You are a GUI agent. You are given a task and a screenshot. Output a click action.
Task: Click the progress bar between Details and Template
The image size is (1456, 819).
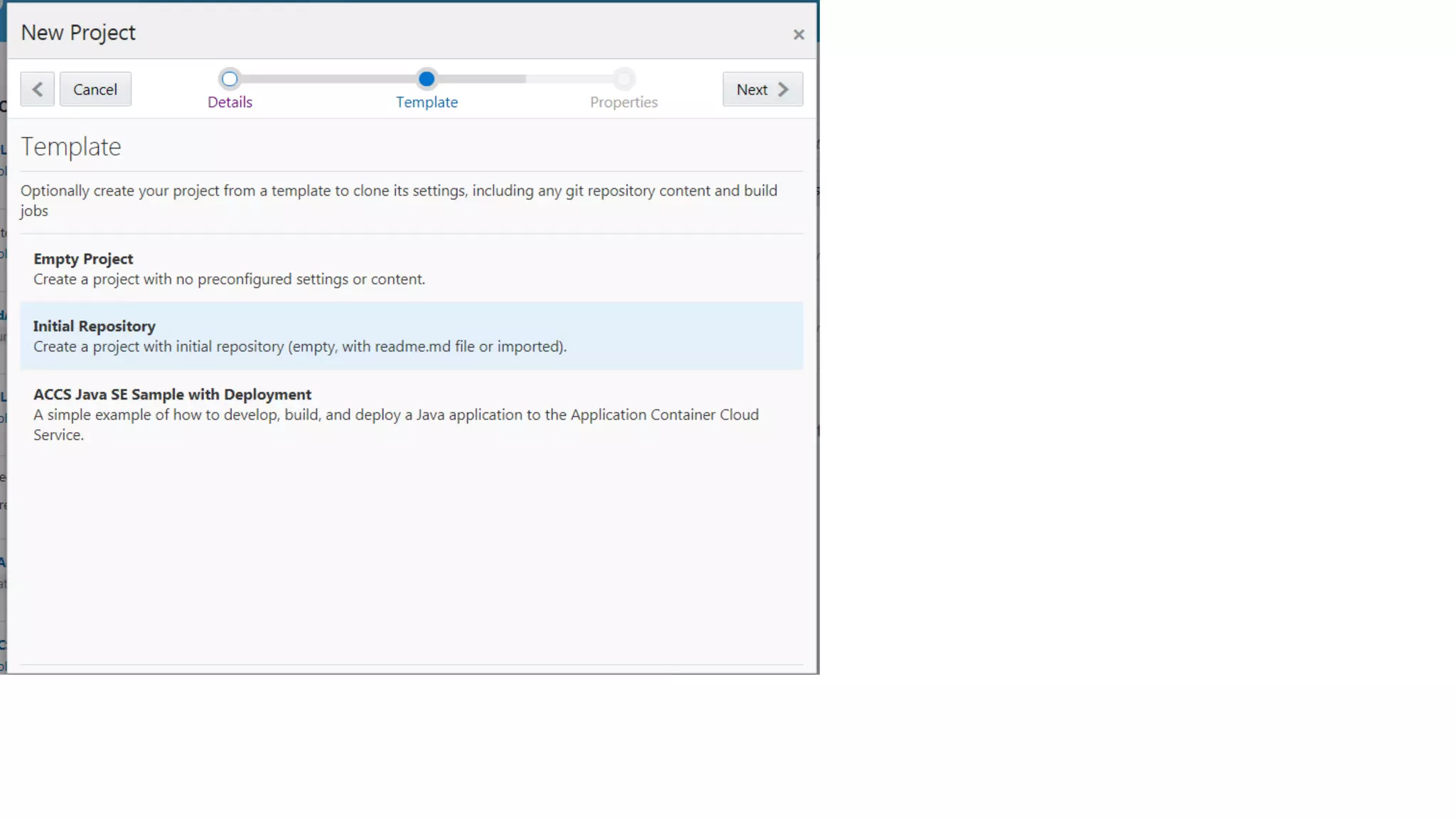coord(327,79)
